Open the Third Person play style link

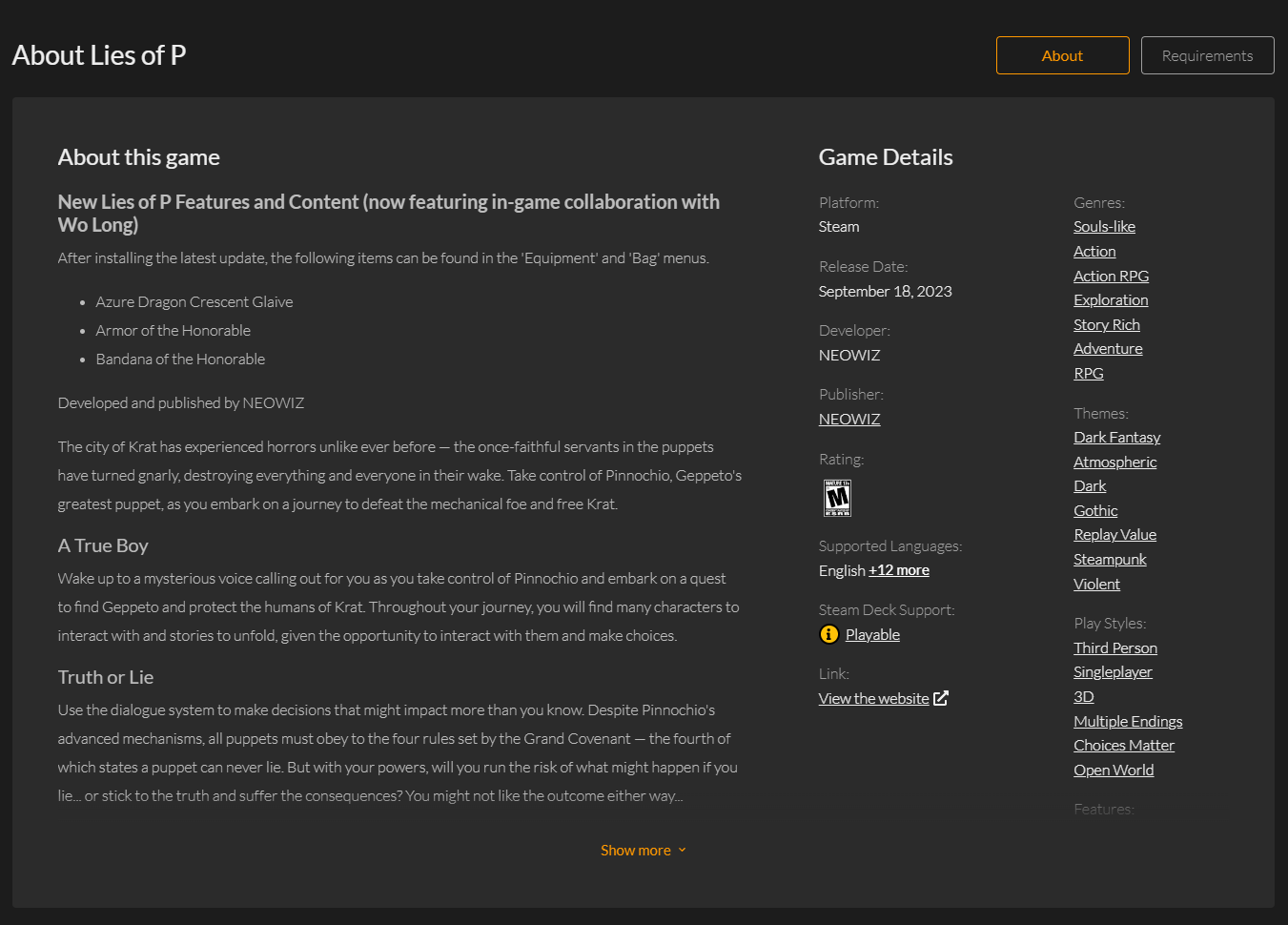[x=1115, y=648]
